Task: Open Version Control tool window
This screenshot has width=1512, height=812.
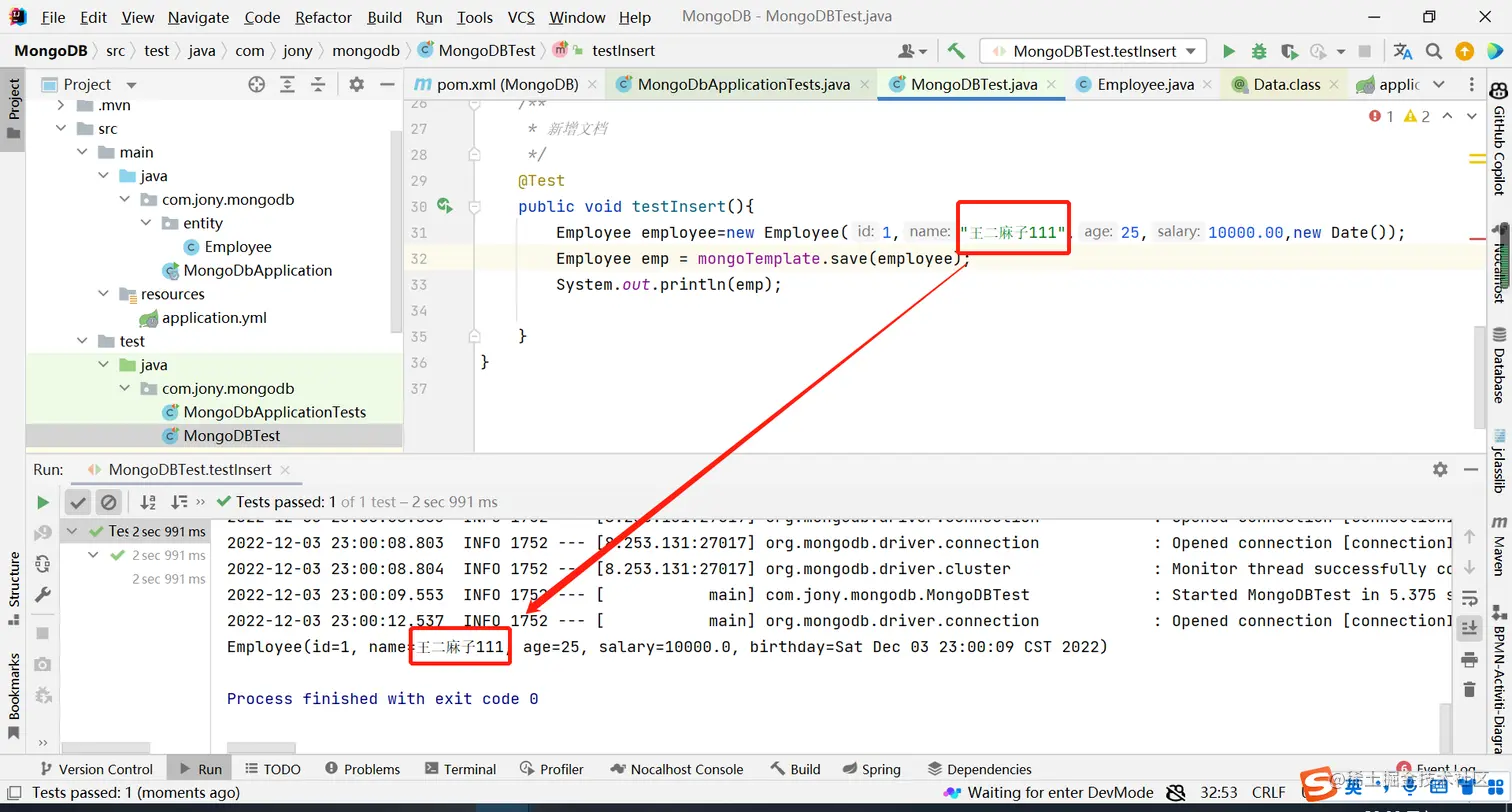Action: (95, 769)
